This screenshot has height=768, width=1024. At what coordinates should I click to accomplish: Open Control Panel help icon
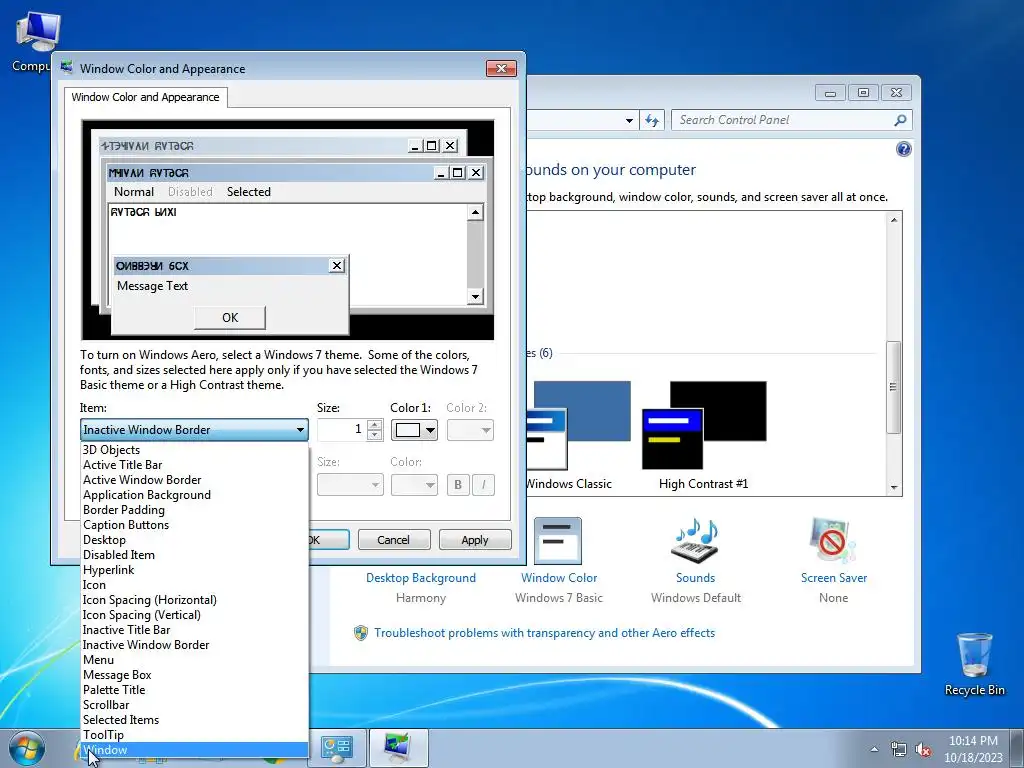click(903, 150)
